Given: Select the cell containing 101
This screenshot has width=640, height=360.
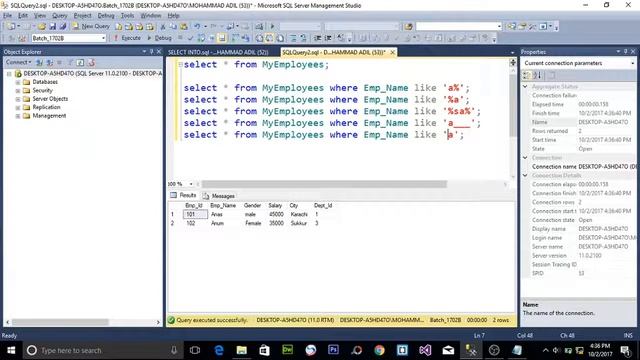Looking at the screenshot, I should 195,214.
